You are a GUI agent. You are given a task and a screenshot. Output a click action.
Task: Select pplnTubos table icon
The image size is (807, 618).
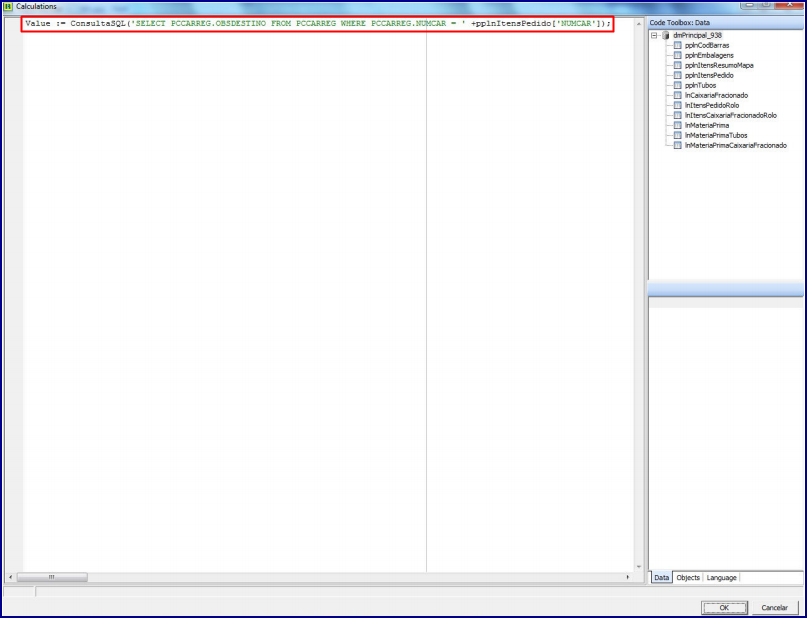click(677, 85)
